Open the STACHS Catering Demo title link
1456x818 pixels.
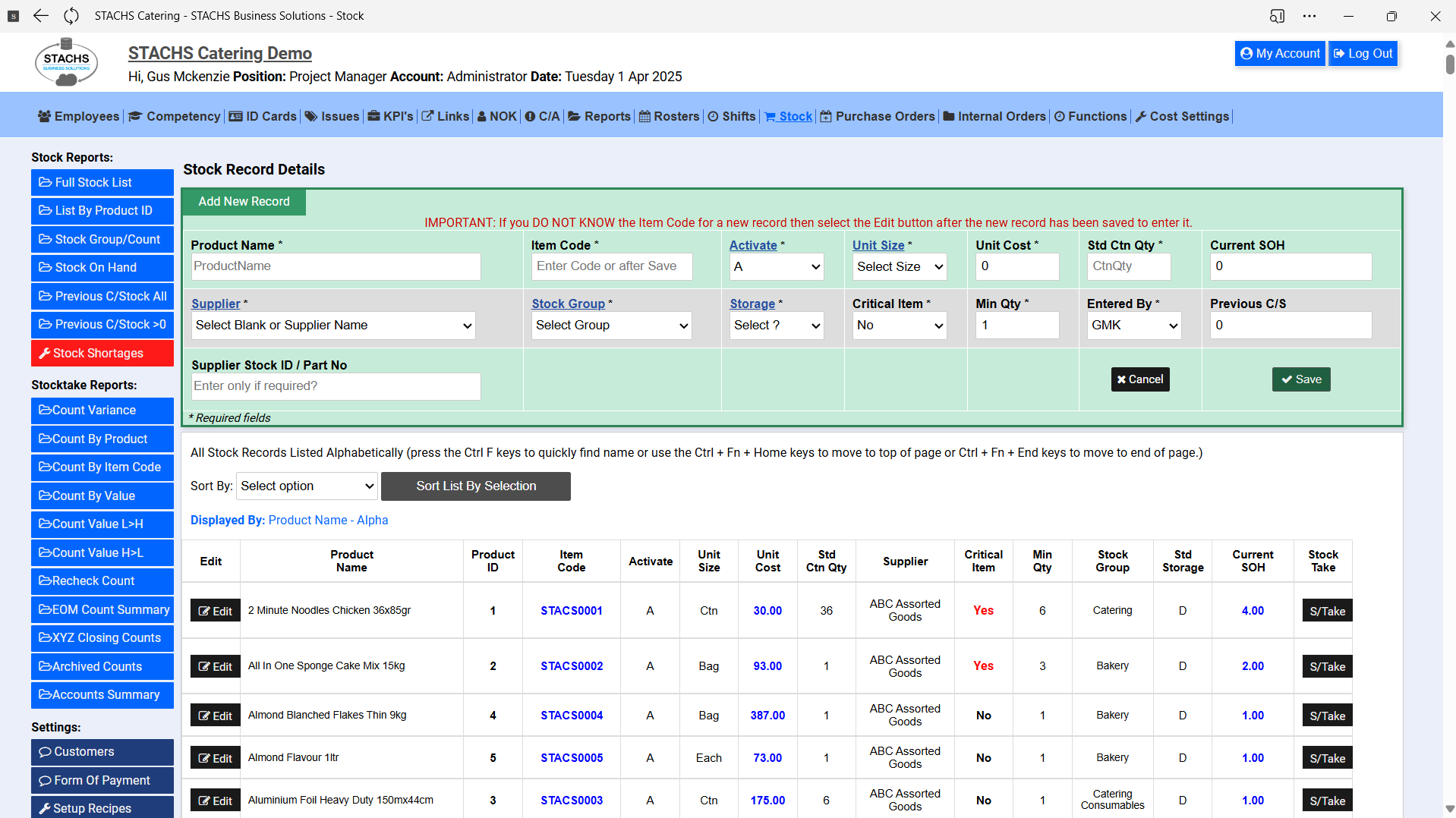(220, 53)
